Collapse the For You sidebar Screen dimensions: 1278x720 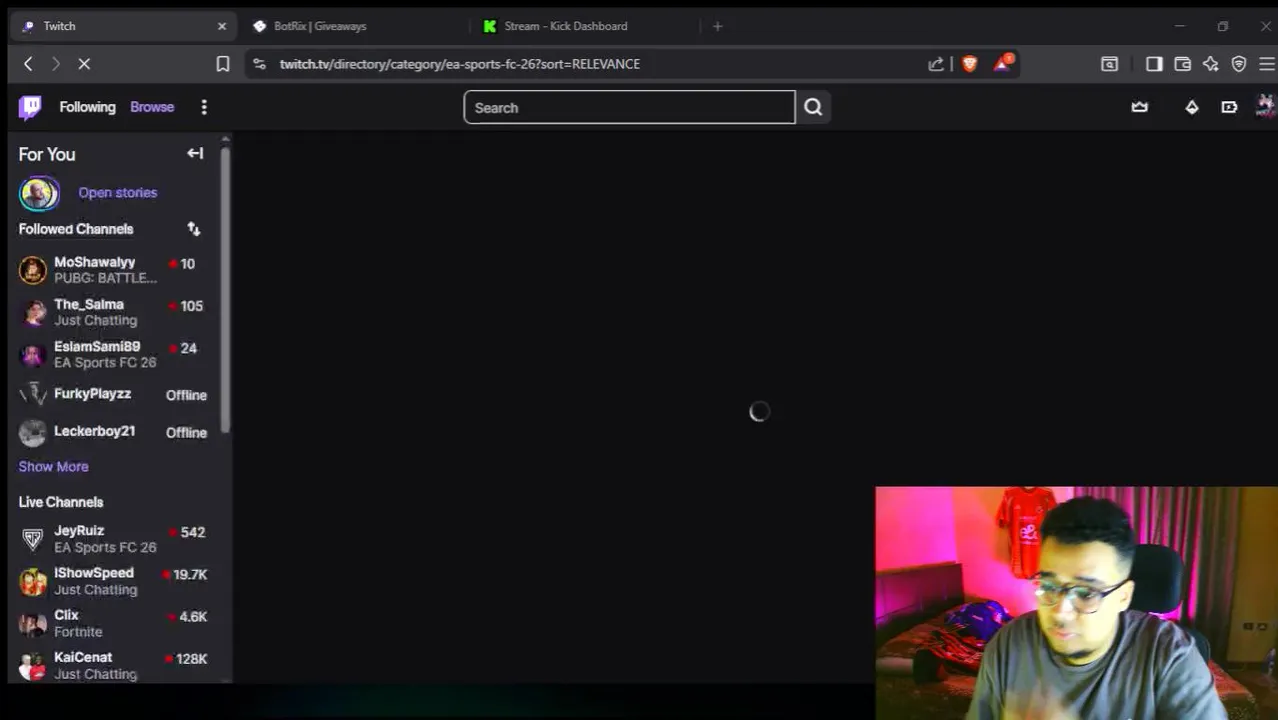[195, 153]
